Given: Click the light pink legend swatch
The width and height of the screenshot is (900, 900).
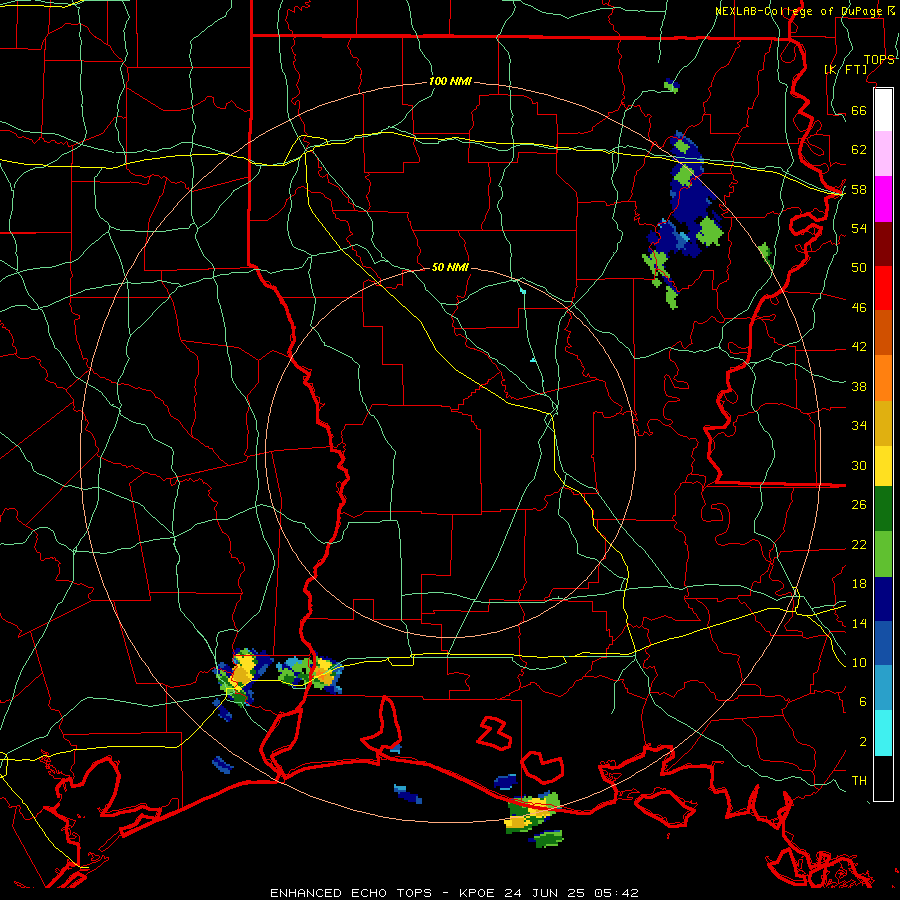Looking at the screenshot, I should point(883,153).
